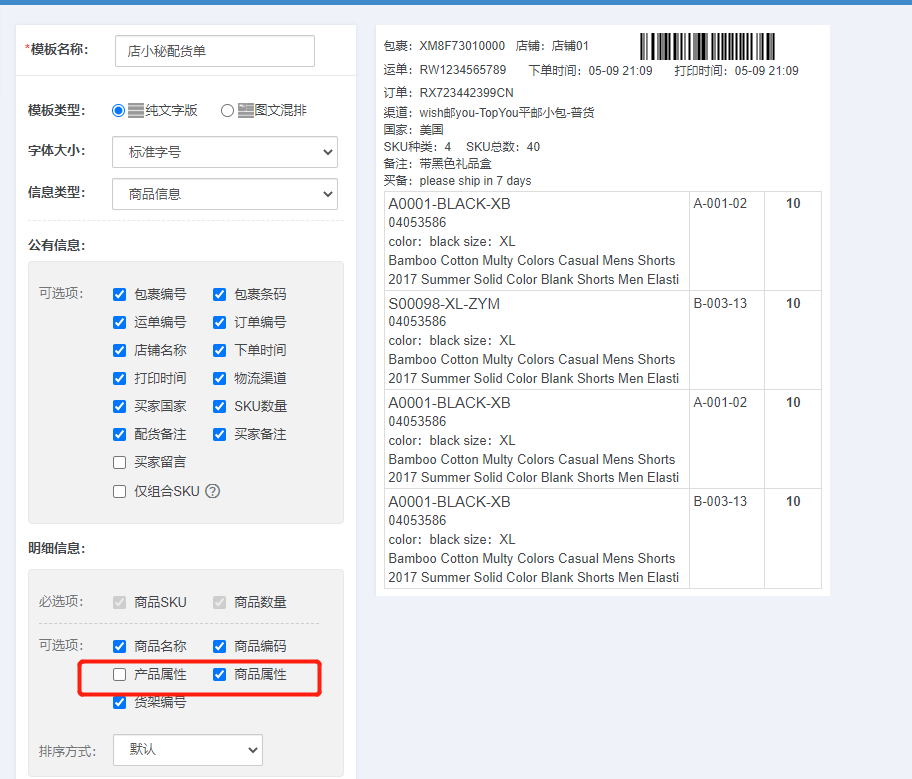Expand the 信息类型 dropdown showing 商品信息
The height and width of the screenshot is (779, 912).
225,194
